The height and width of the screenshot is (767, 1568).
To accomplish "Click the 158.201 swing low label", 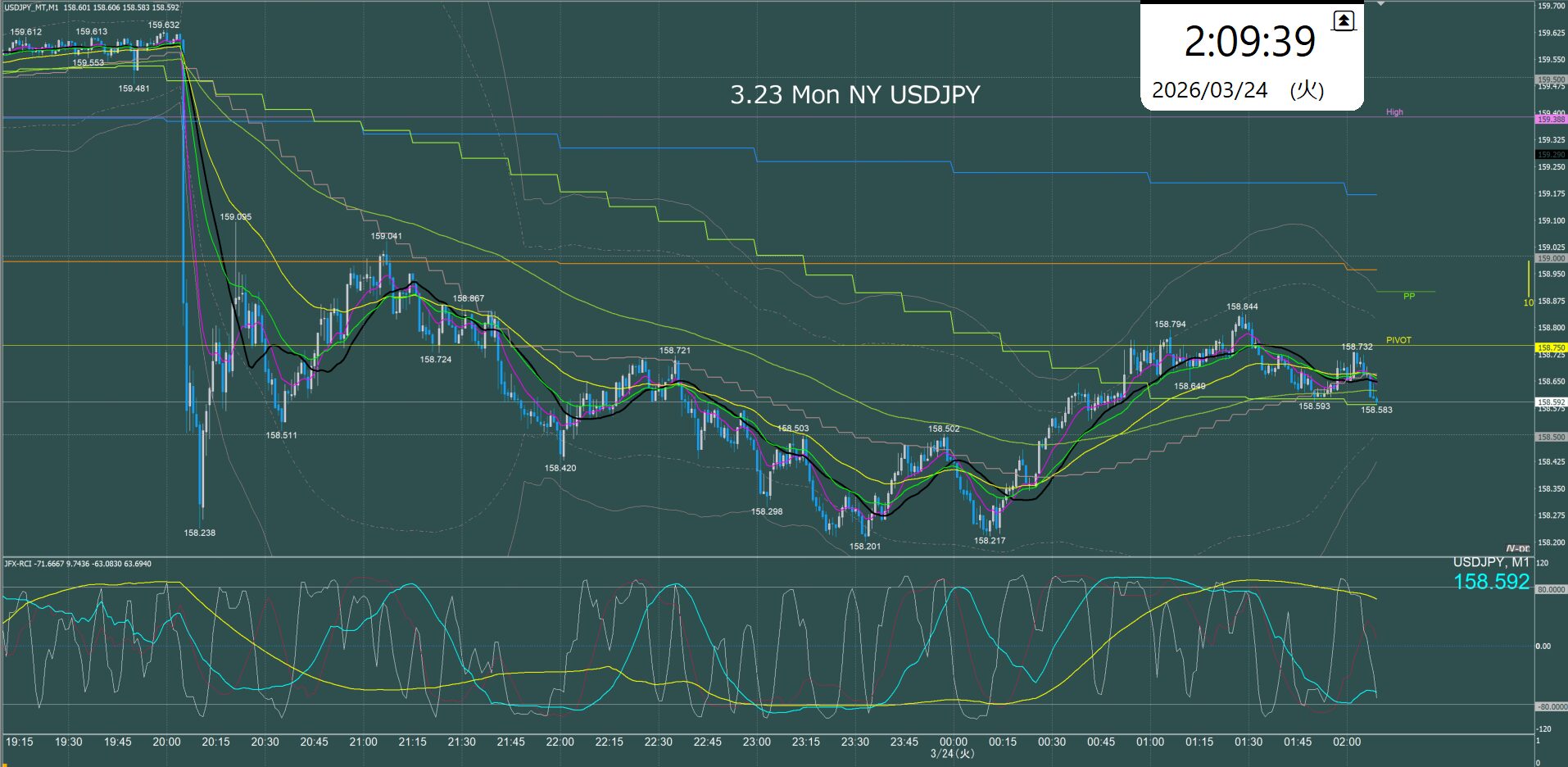I will tap(865, 547).
